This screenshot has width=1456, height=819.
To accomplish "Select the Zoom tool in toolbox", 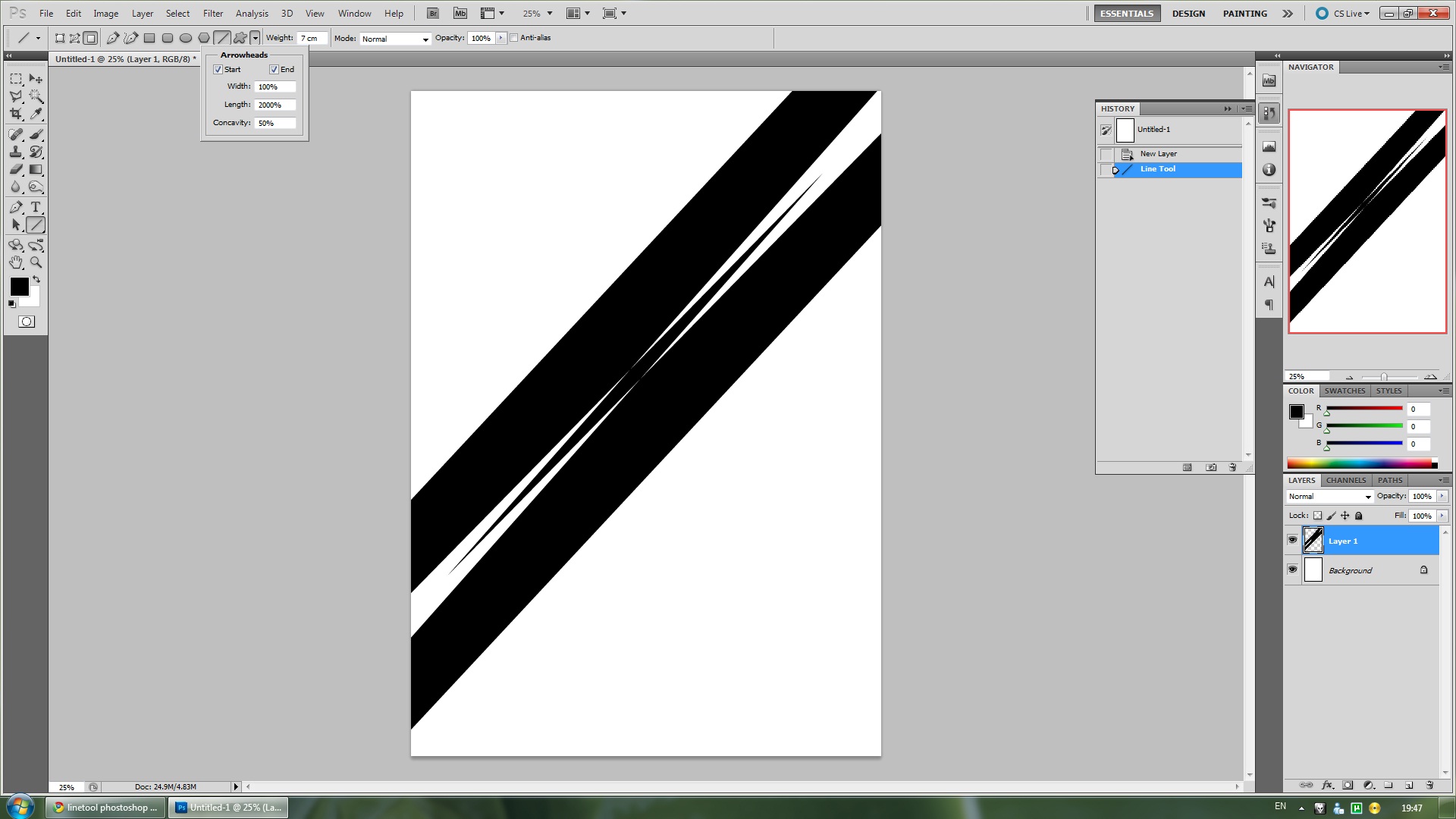I will pos(36,262).
